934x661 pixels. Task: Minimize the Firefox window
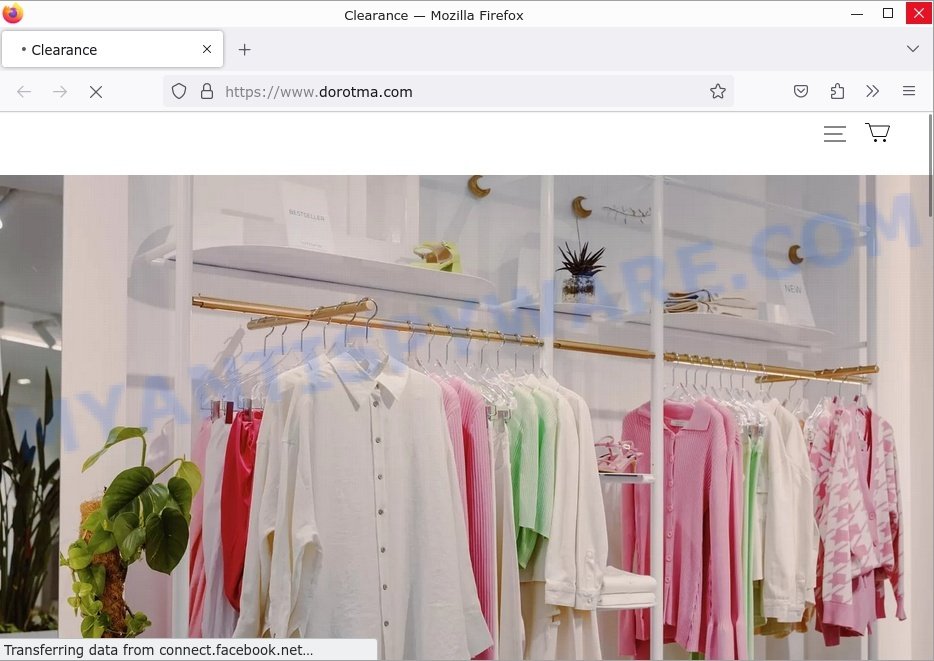pos(857,13)
